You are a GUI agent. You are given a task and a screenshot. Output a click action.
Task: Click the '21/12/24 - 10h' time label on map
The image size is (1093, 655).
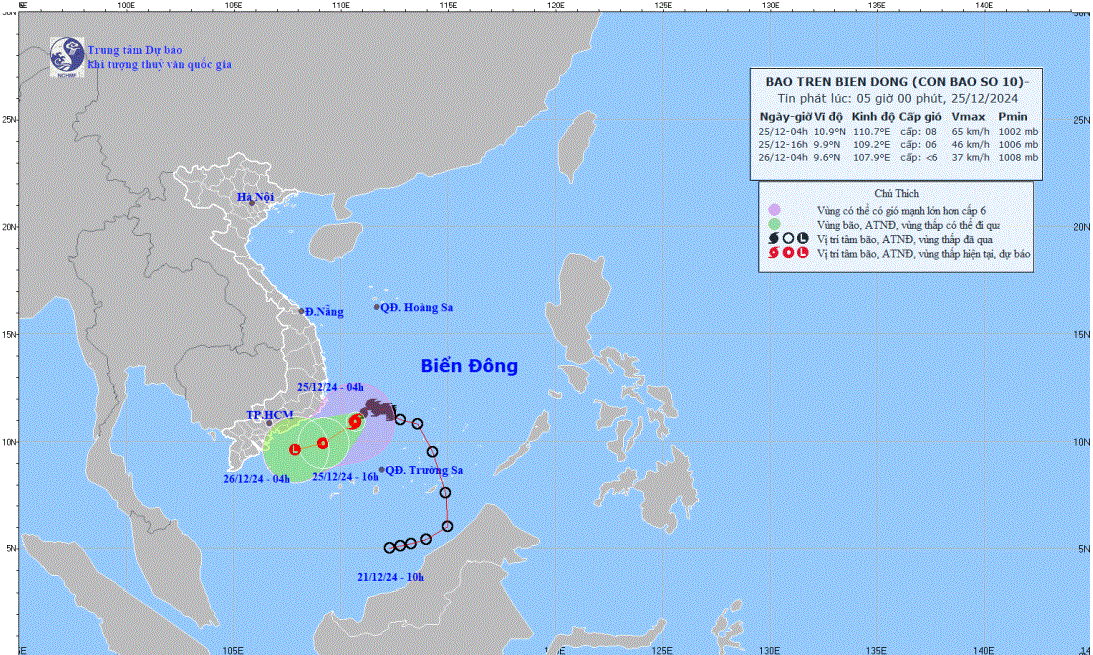[x=390, y=577]
